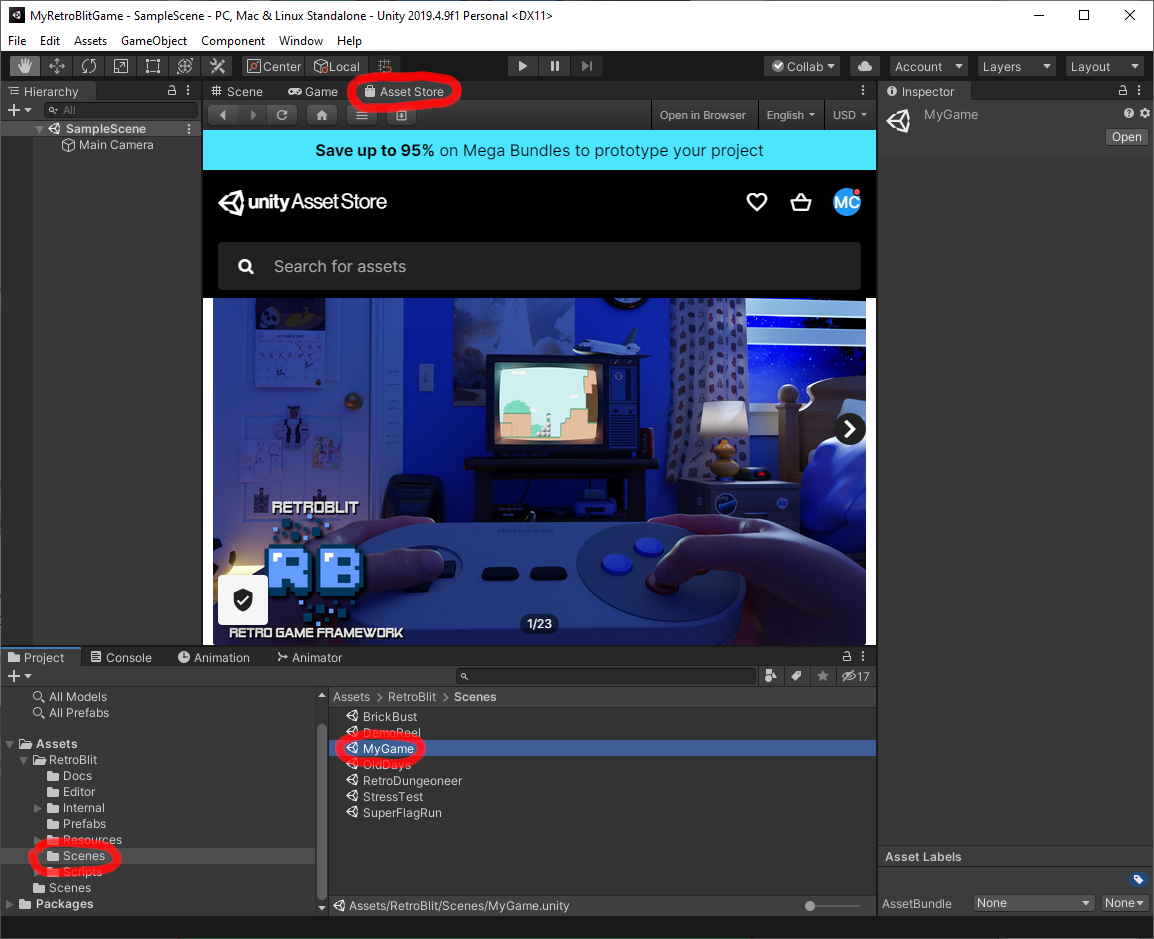The width and height of the screenshot is (1154, 939).
Task: Pause the game playback
Action: click(555, 66)
